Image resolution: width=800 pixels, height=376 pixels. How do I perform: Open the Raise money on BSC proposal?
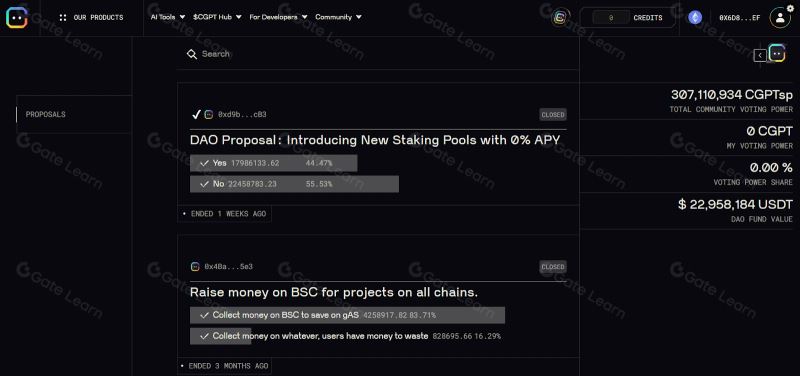pyautogui.click(x=334, y=292)
